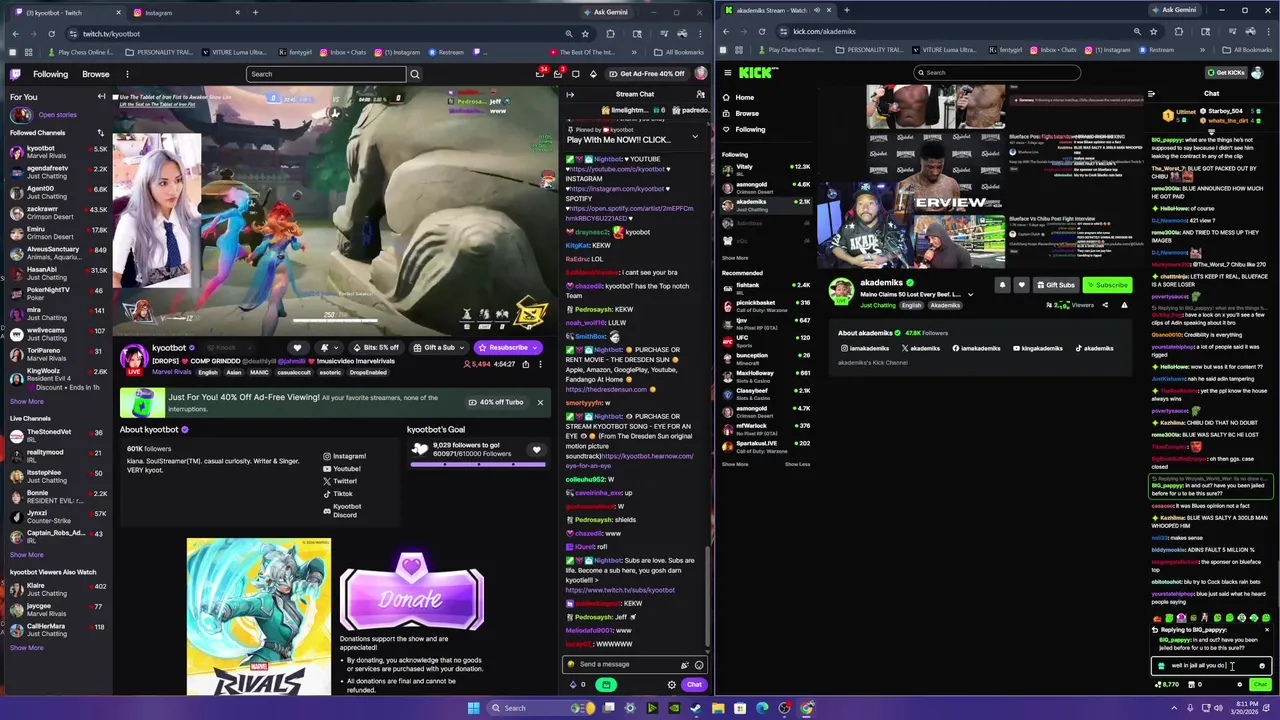Show more followed channels on Twitch
Viewport: 1280px width, 720px height.
[27, 401]
